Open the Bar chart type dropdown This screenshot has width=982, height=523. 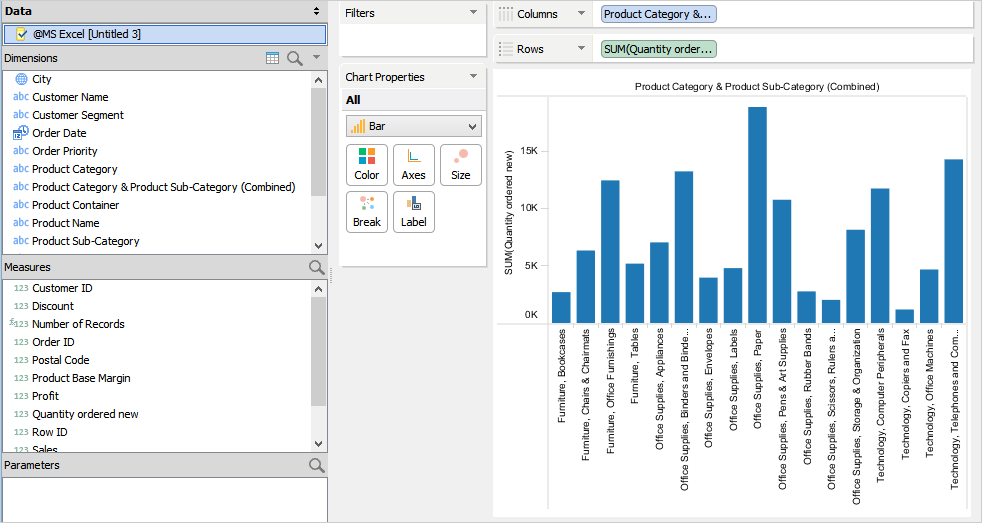[414, 126]
